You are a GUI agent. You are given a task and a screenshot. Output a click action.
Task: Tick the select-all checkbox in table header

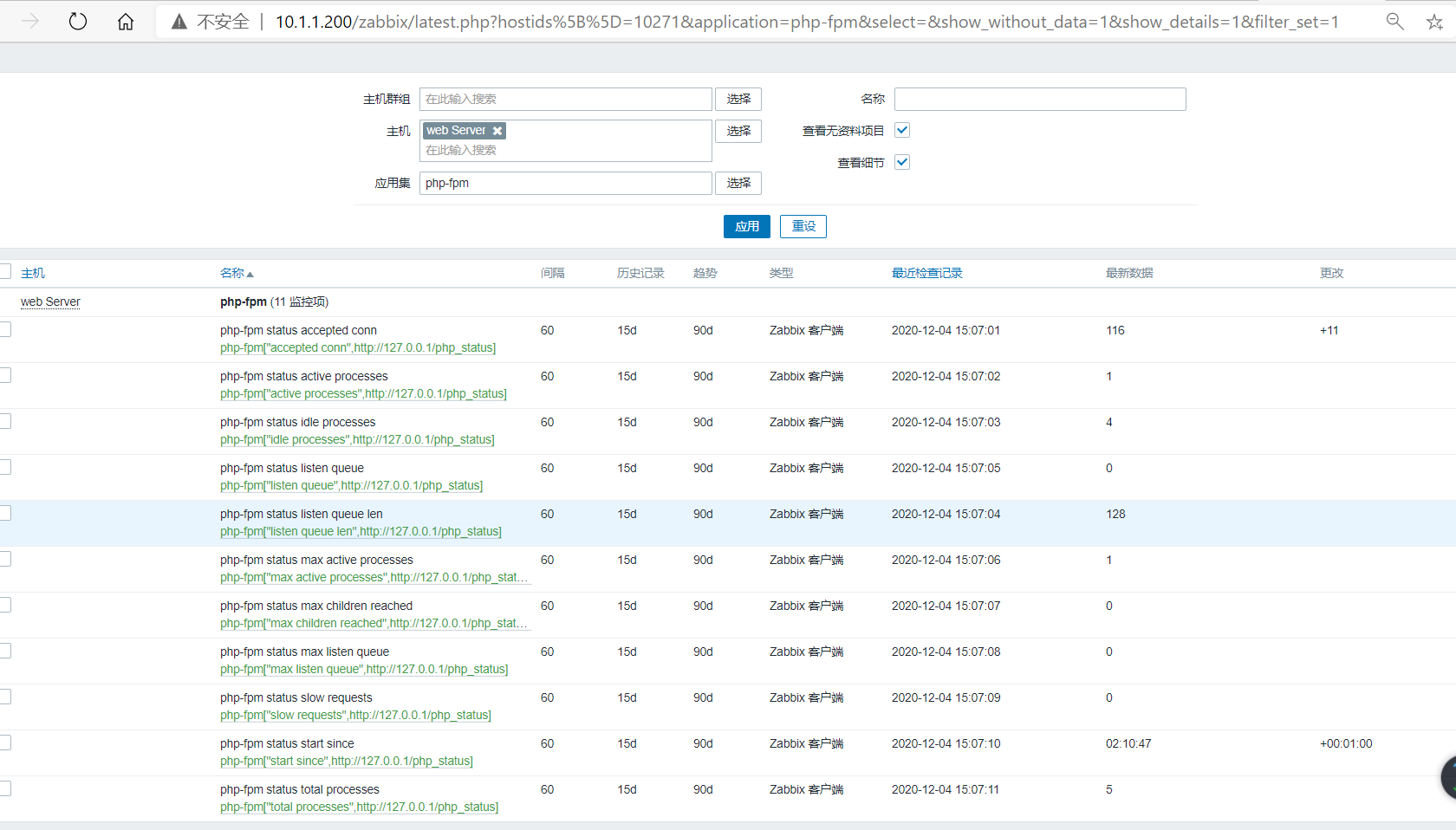pos(5,272)
